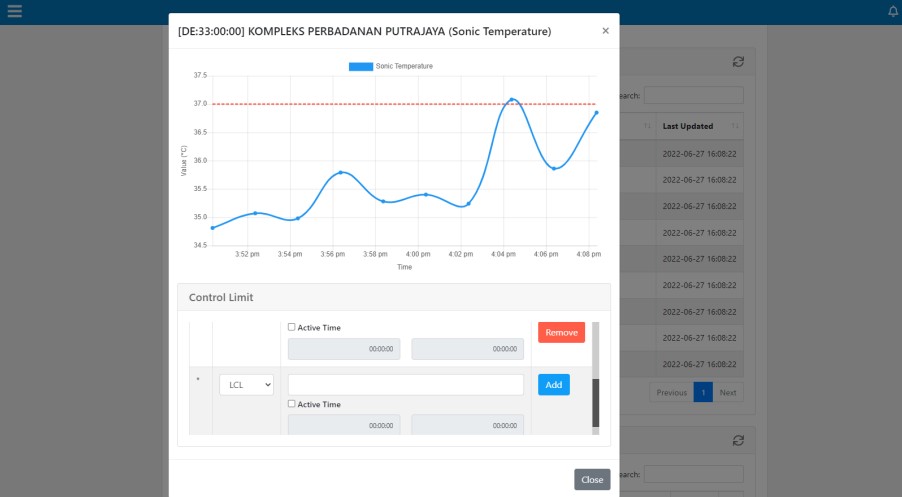
Task: Click the red dashed limit line at 37.0
Action: [x=404, y=104]
